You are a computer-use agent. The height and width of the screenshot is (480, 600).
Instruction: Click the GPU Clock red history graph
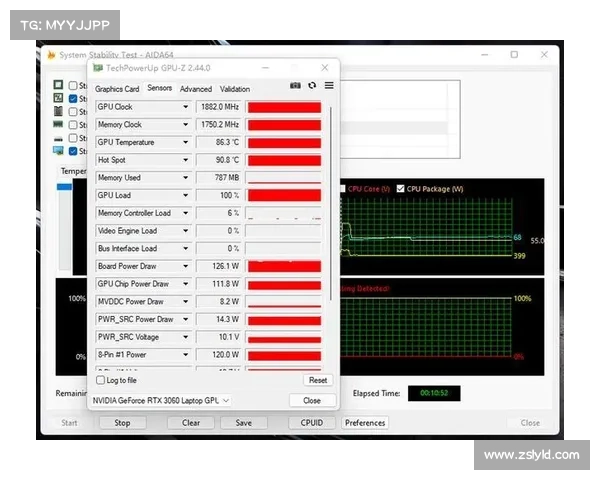[x=284, y=107]
